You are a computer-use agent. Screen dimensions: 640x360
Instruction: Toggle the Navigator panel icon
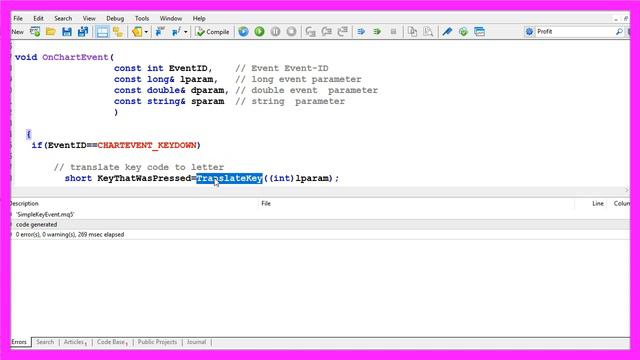click(118, 31)
